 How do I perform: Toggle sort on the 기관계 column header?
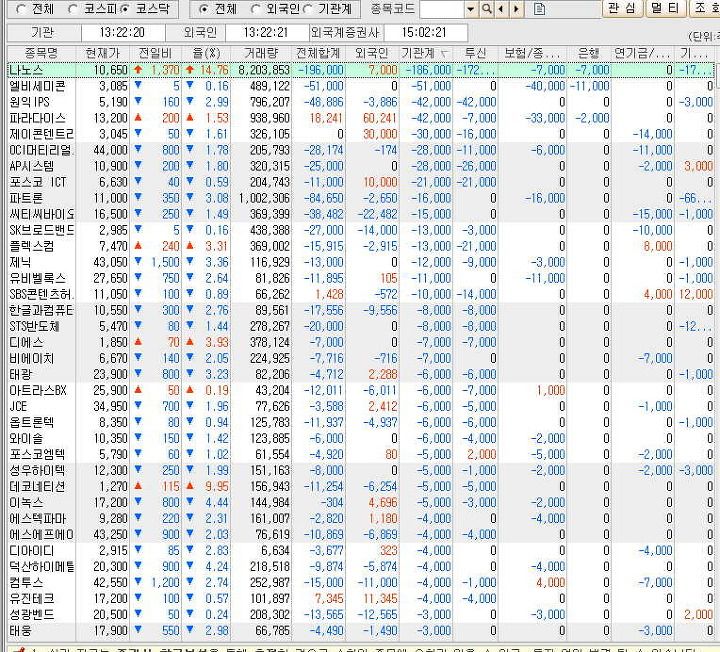pos(425,53)
